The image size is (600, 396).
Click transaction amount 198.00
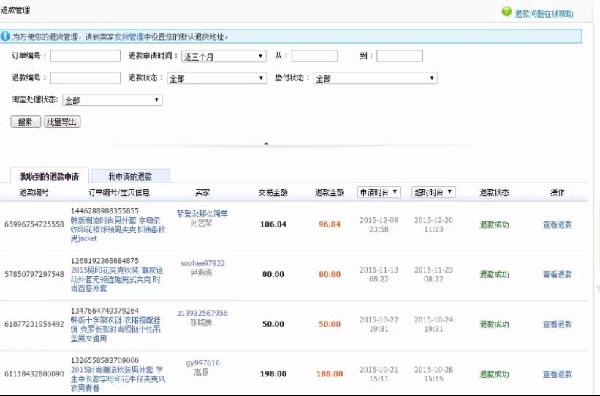click(x=273, y=374)
